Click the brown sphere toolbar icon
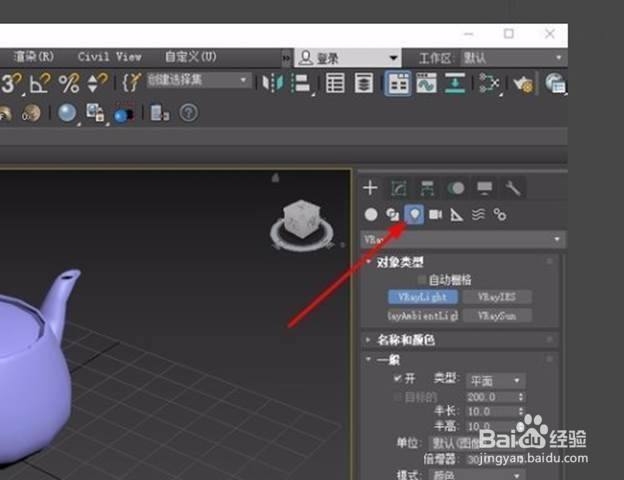The width and height of the screenshot is (624, 480). [31, 113]
